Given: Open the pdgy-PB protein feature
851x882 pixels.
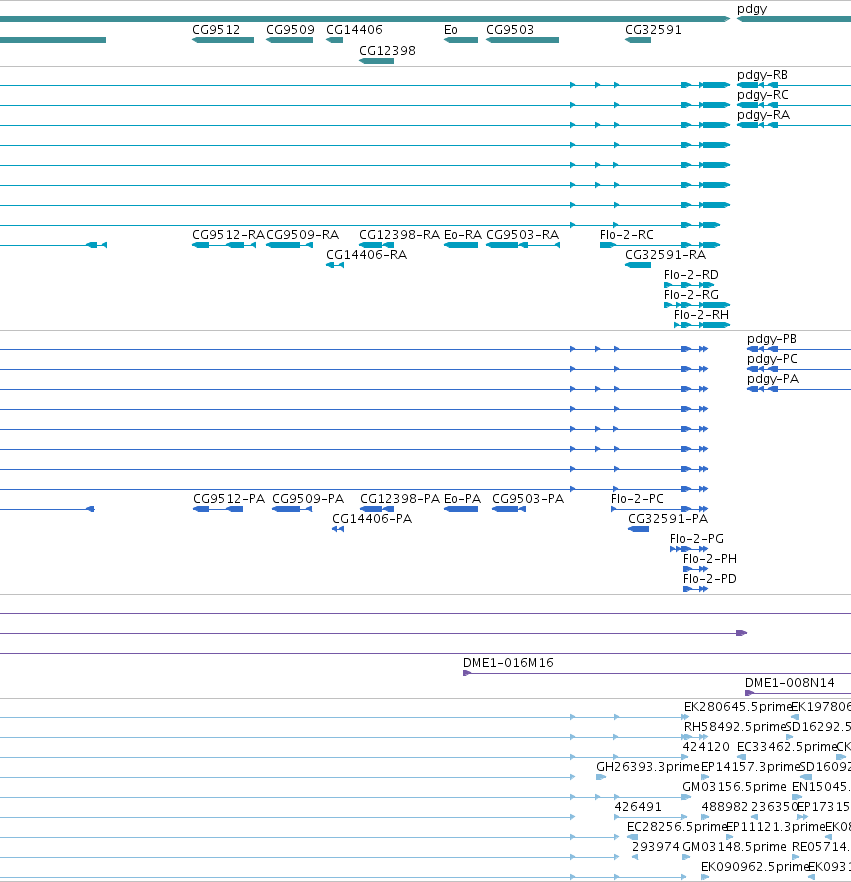Looking at the screenshot, I should point(799,349).
